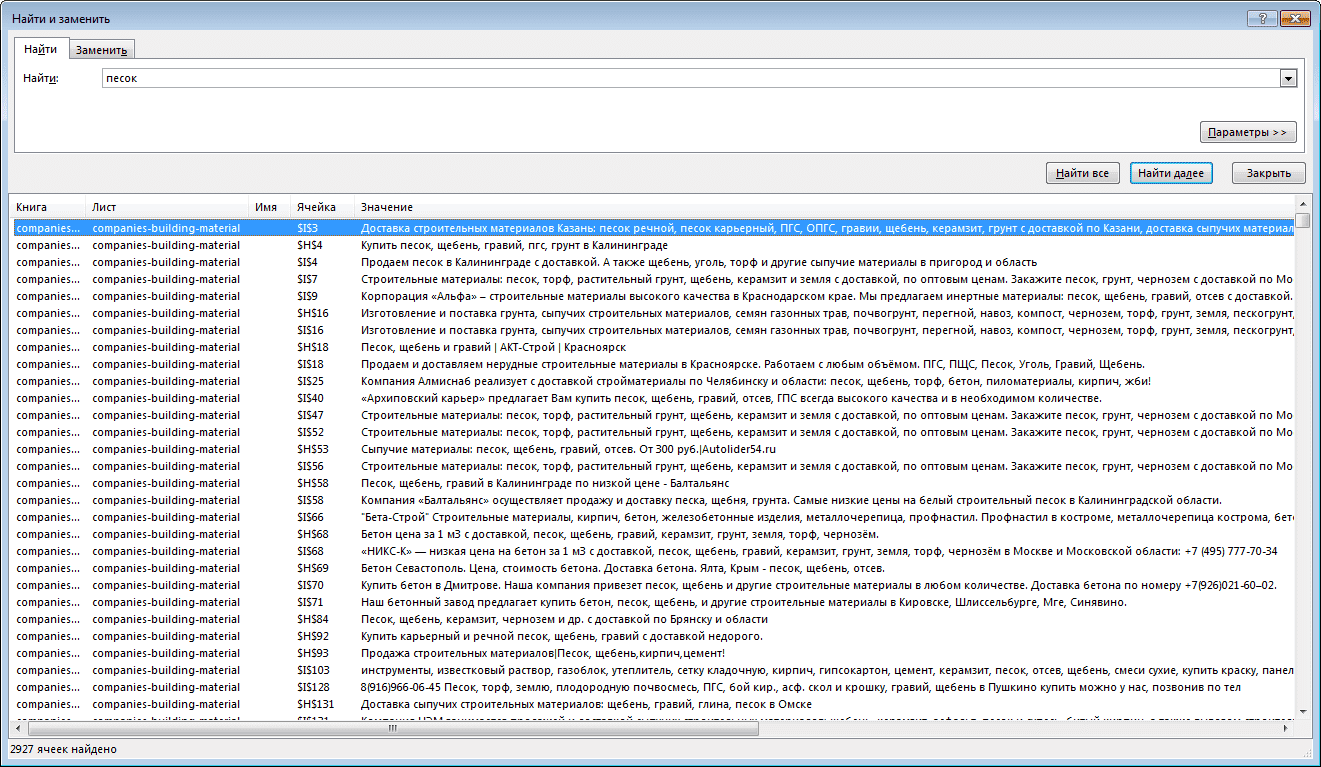Screen dimensions: 1321x767
Task: Select the result row for cell $I$103
Action: point(652,670)
